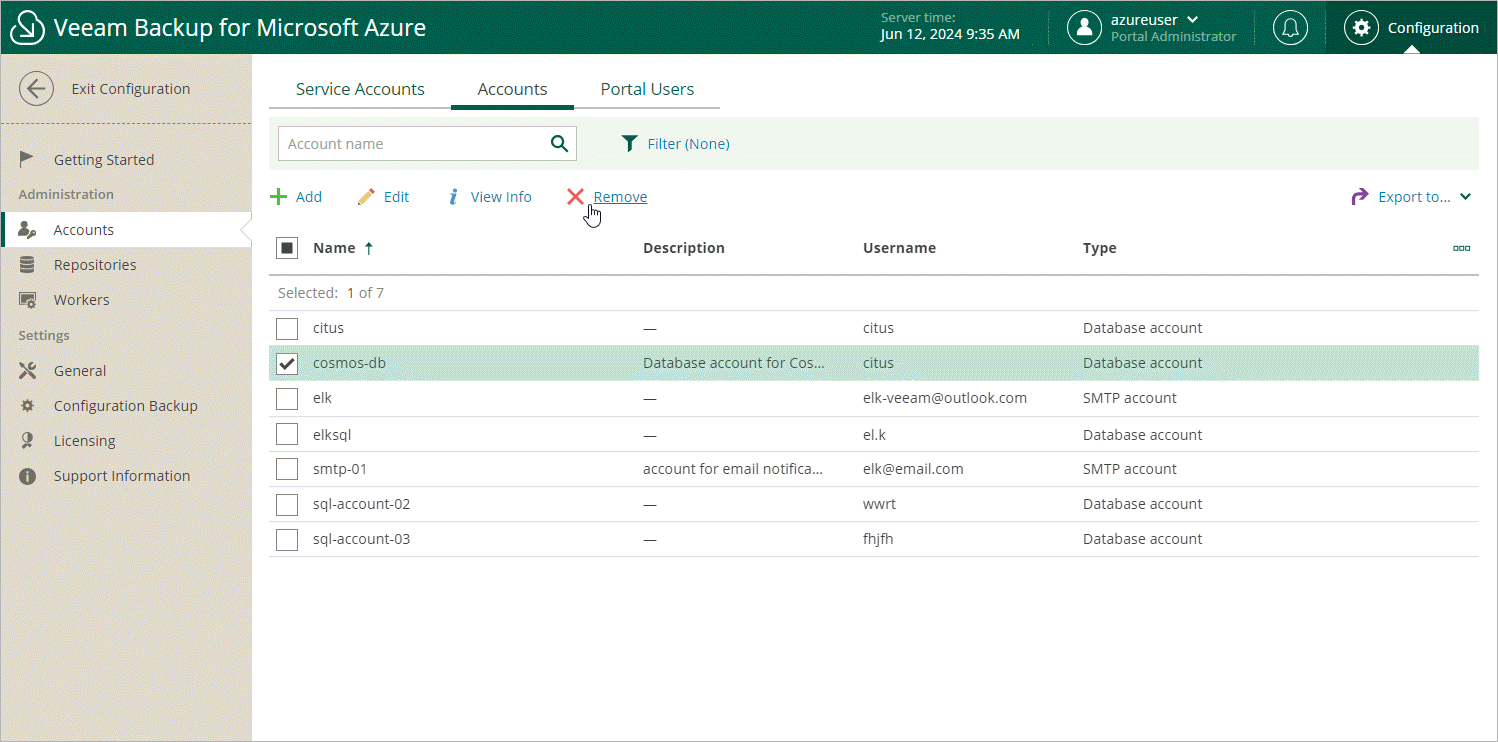1498x742 pixels.
Task: Check the citus account checkbox
Action: coord(287,328)
